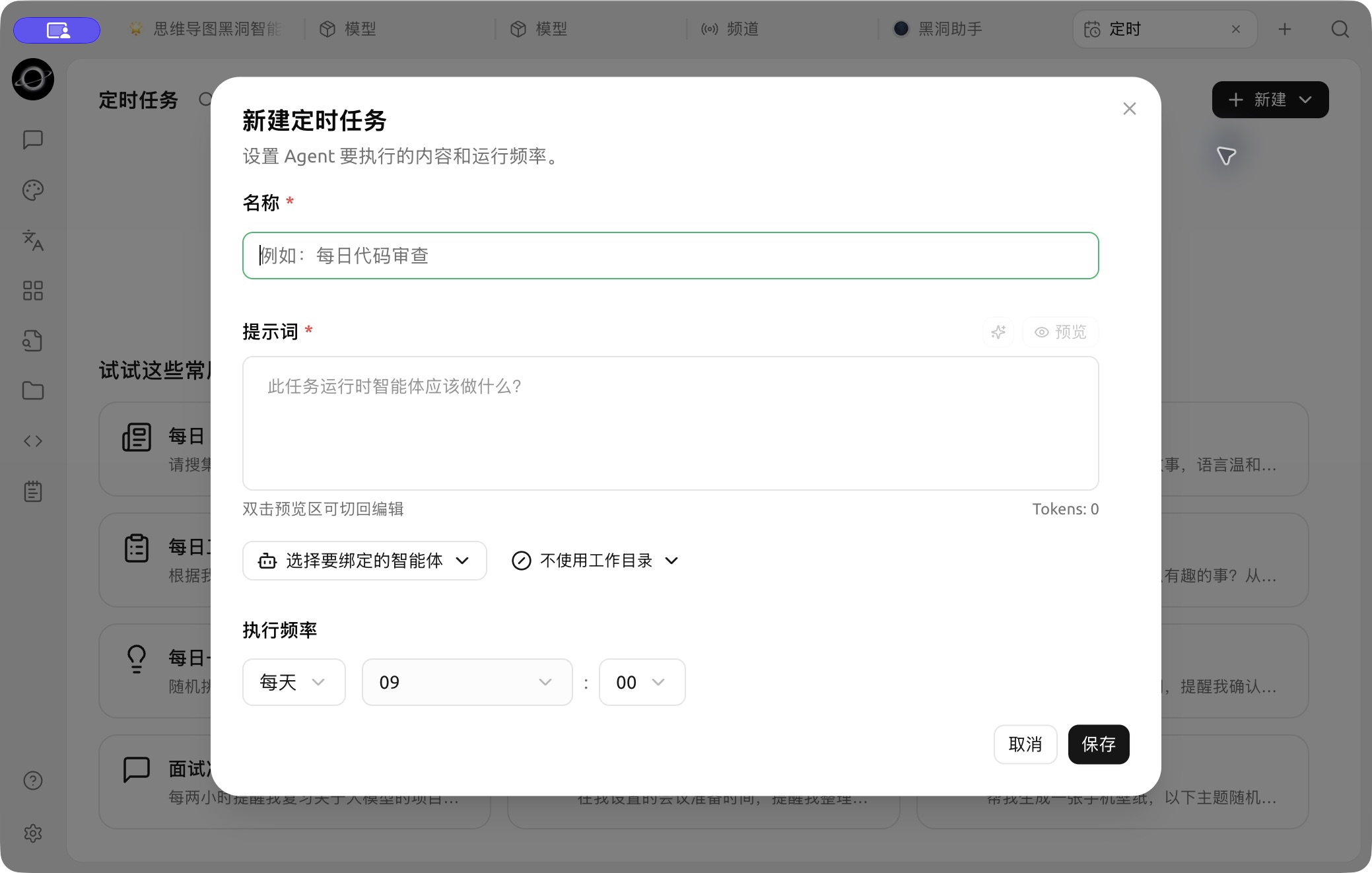Image resolution: width=1372 pixels, height=873 pixels.
Task: Click the 提示词 text area
Action: pos(671,423)
